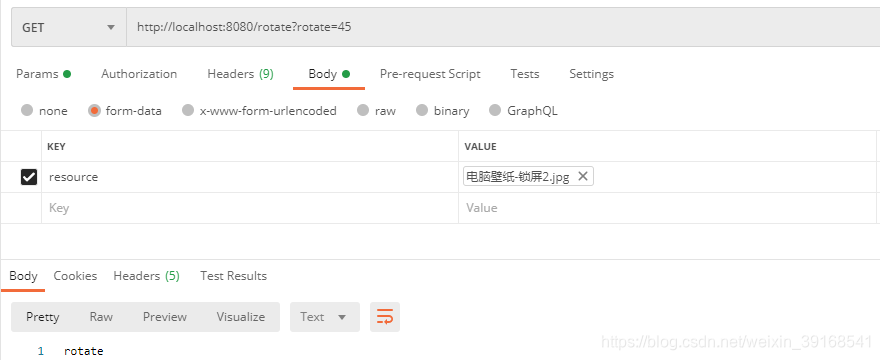Viewport: 880px width, 360px height.
Task: Open the Test Results tab
Action: (x=233, y=276)
